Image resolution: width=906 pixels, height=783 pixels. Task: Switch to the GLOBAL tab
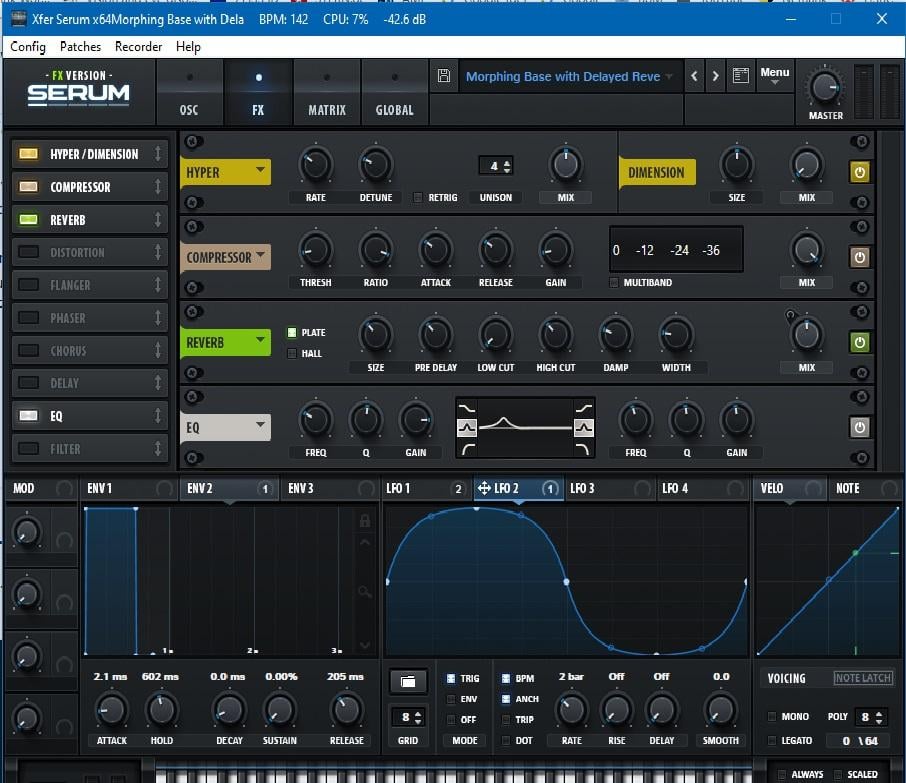(x=395, y=92)
